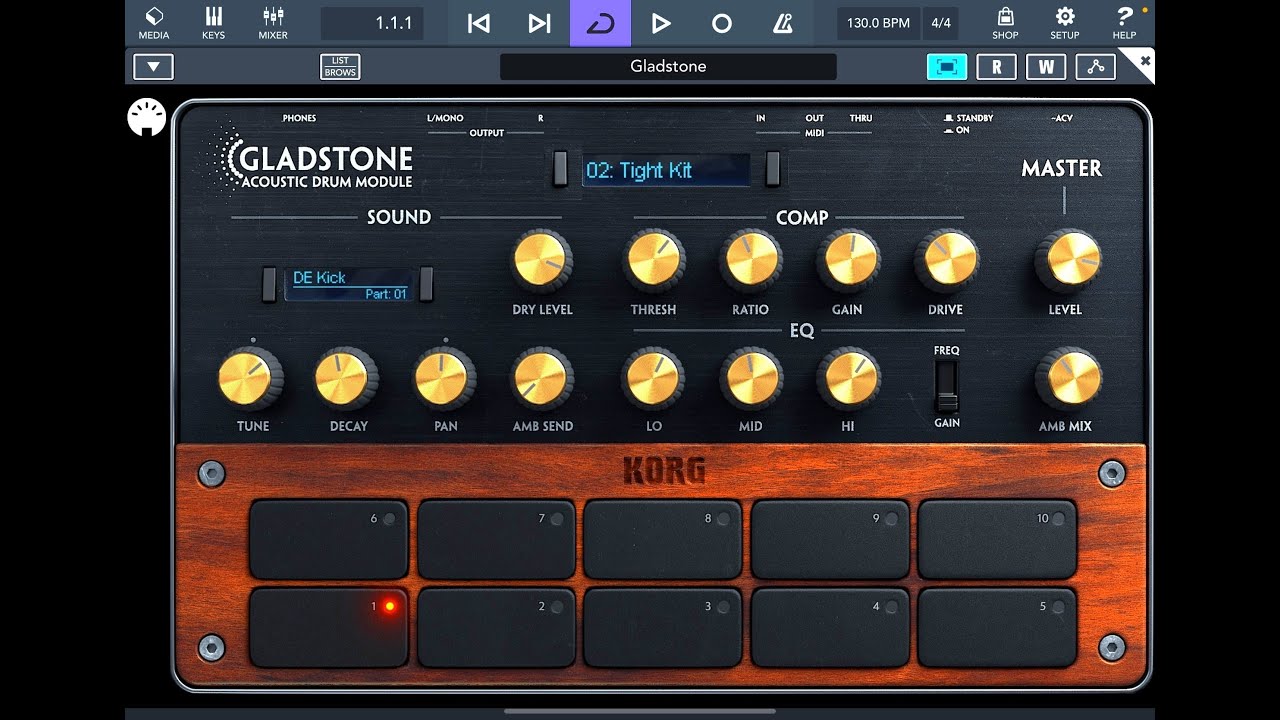Skip to the end

tap(540, 23)
